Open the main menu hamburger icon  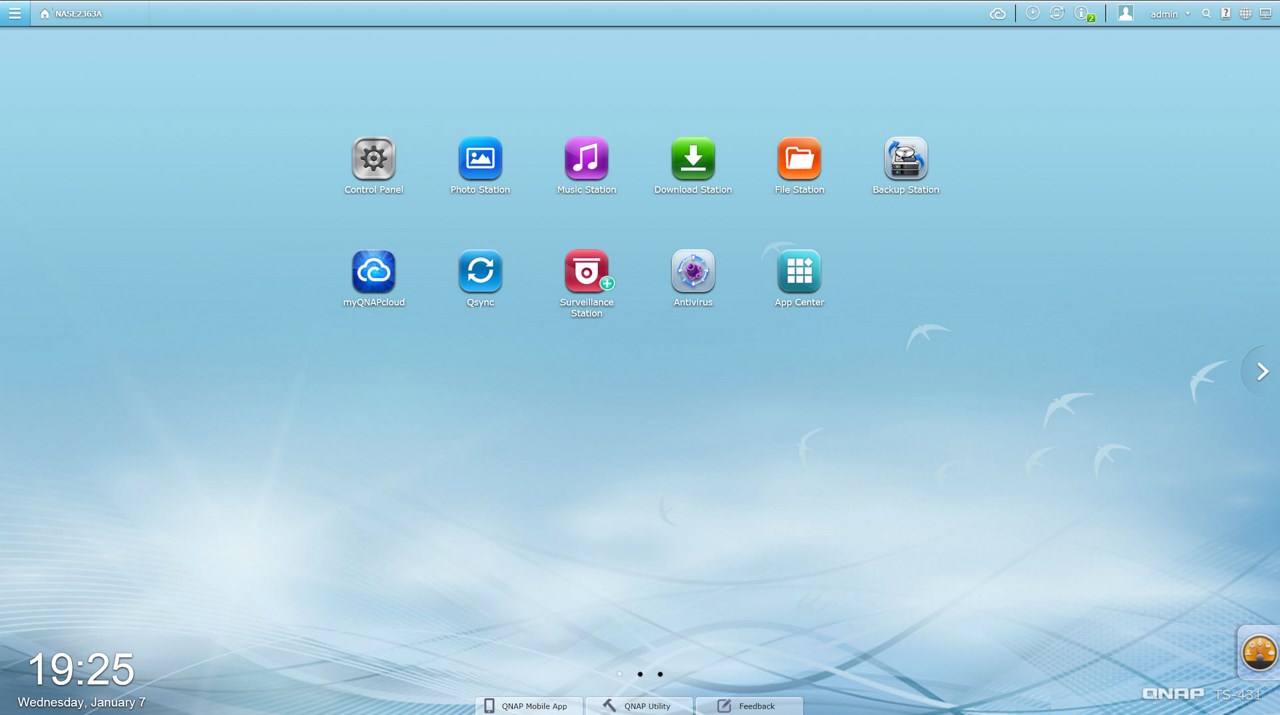14,13
